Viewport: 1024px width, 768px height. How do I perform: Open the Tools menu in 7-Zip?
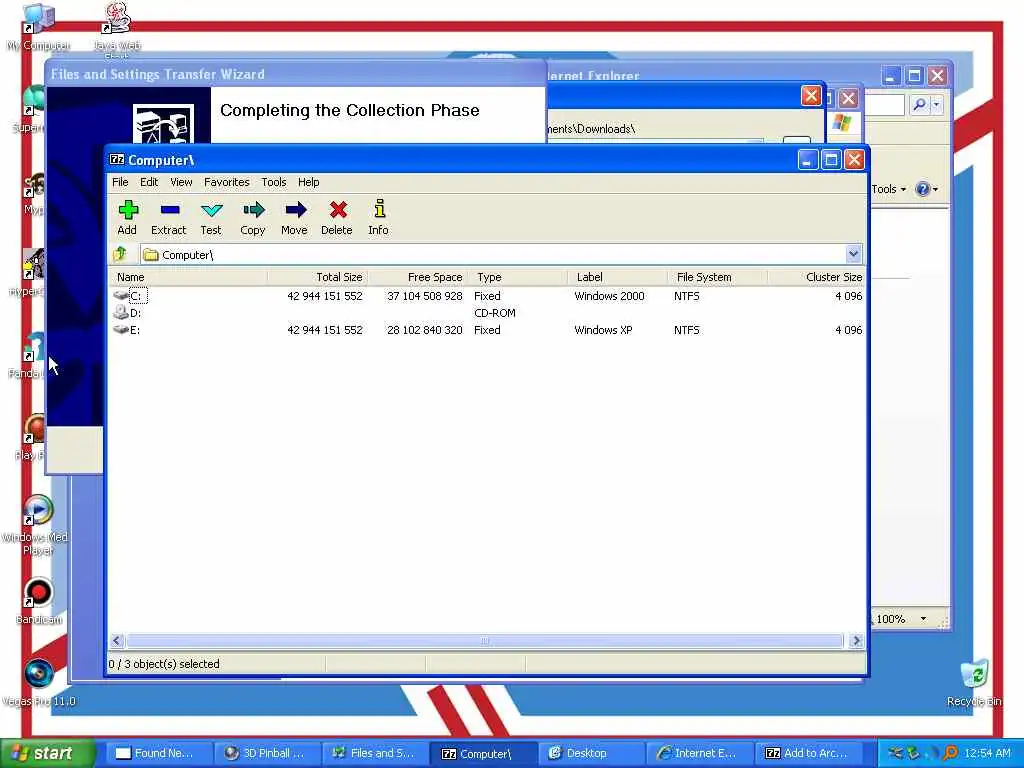click(274, 182)
